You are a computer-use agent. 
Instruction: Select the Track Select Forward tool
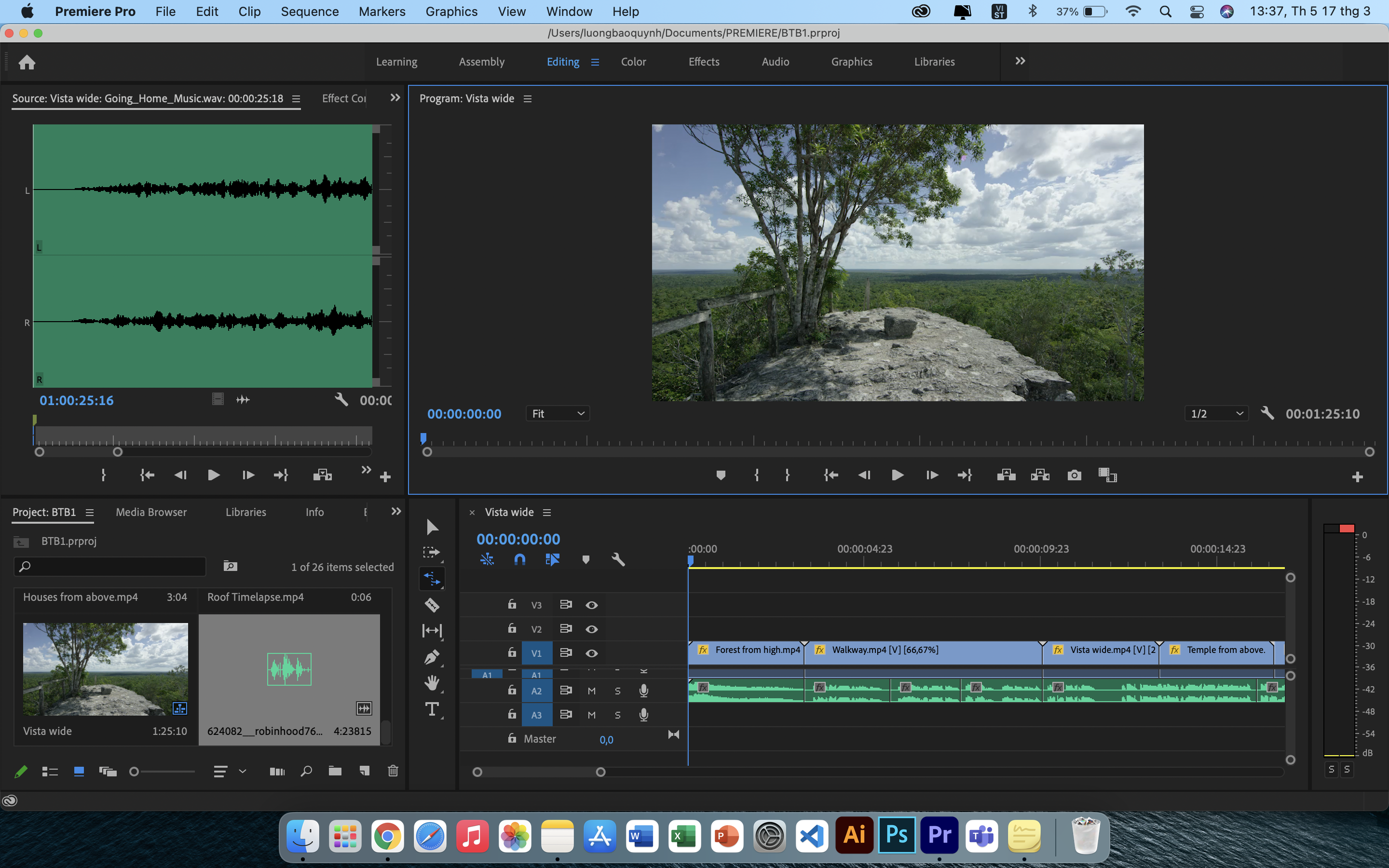point(432,553)
